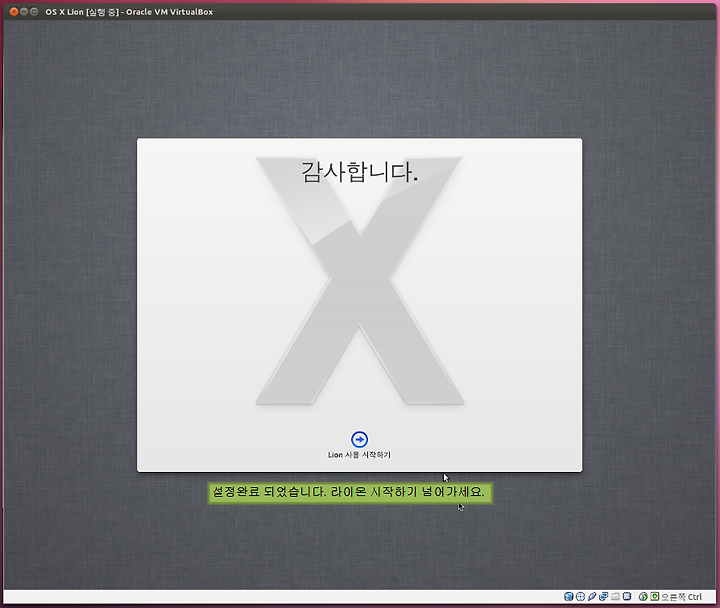Image resolution: width=720 pixels, height=608 pixels.
Task: Click the 'Lion 사용 시작하기' label
Action: [x=359, y=455]
